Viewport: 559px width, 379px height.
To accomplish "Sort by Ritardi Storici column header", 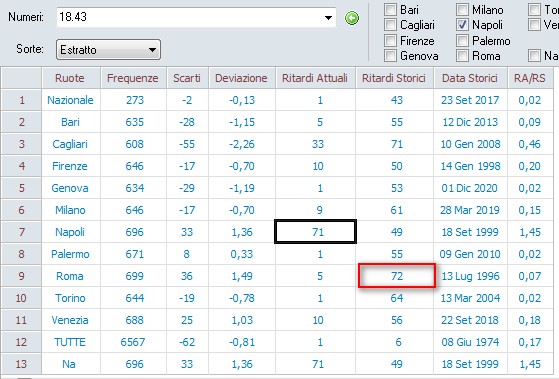I will pyautogui.click(x=394, y=78).
